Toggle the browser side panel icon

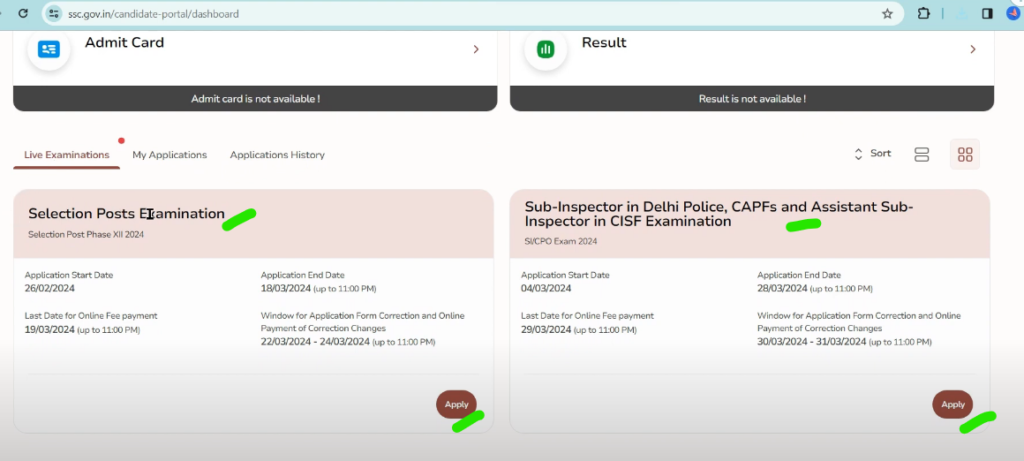click(987, 13)
